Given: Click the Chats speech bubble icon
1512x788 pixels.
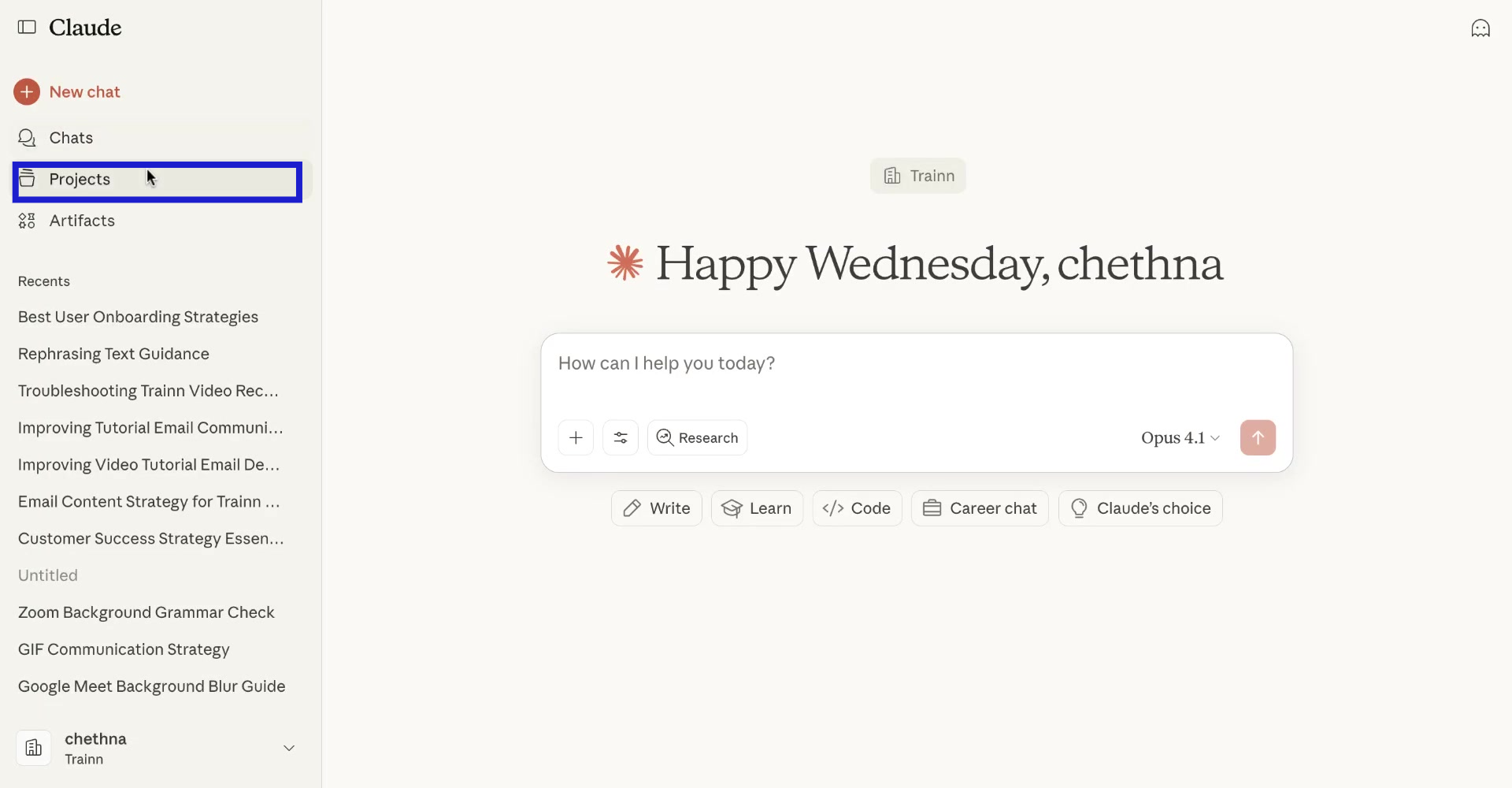Looking at the screenshot, I should click(27, 138).
